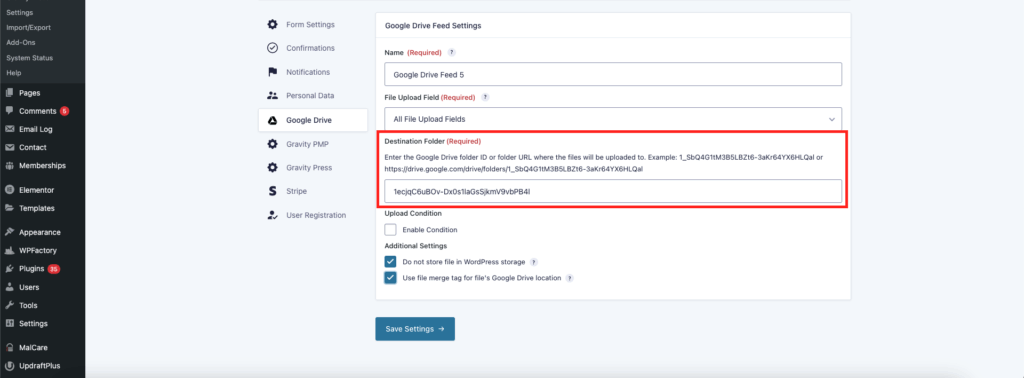Click the Gravity Press gear icon
Screen dimensions: 1024x378
(272, 168)
